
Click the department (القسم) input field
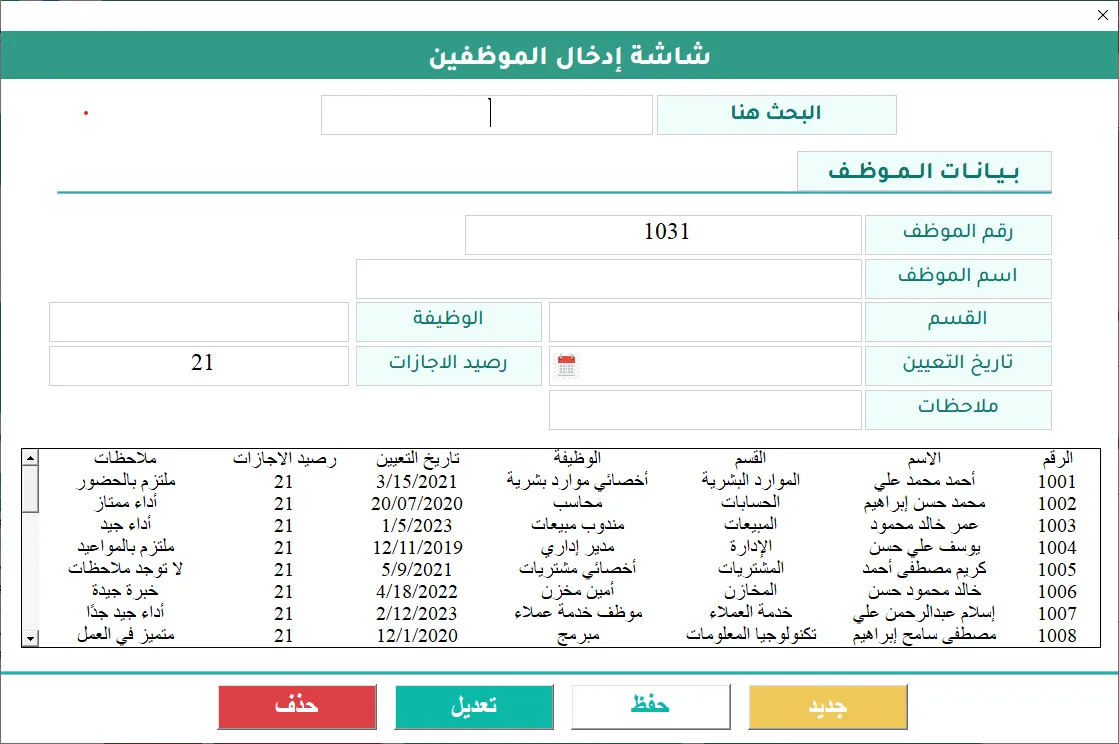[x=705, y=322]
